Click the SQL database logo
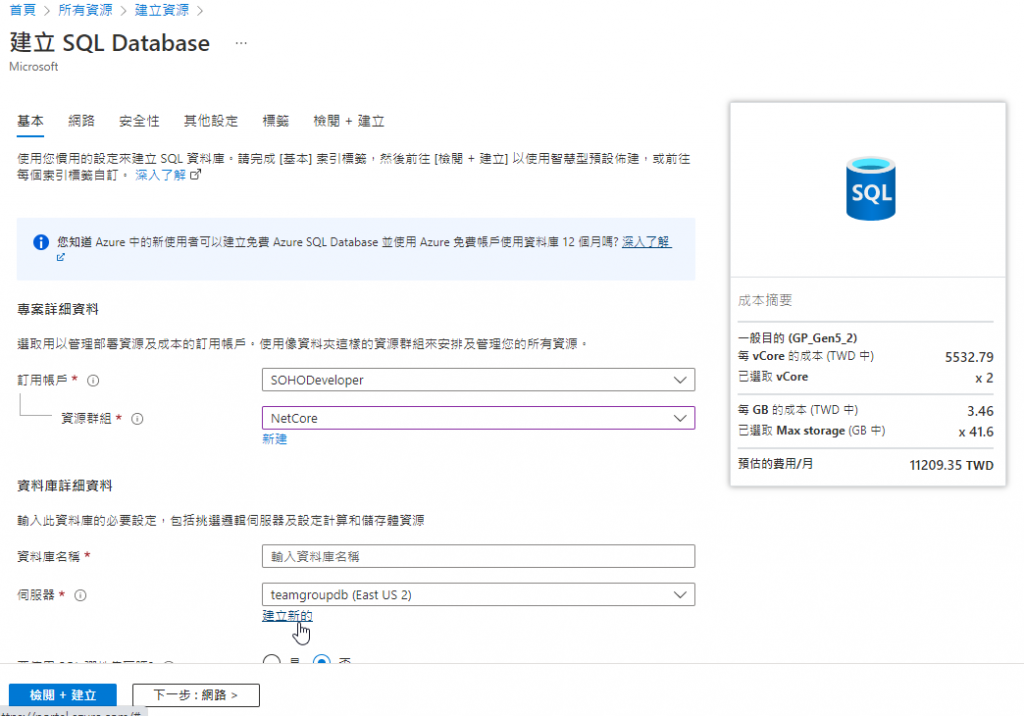This screenshot has height=716, width=1024. (x=871, y=189)
